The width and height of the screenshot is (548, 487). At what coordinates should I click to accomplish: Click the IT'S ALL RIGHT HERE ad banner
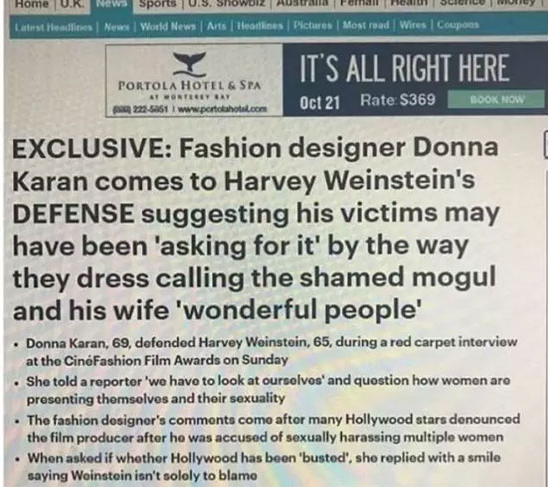pyautogui.click(x=404, y=68)
